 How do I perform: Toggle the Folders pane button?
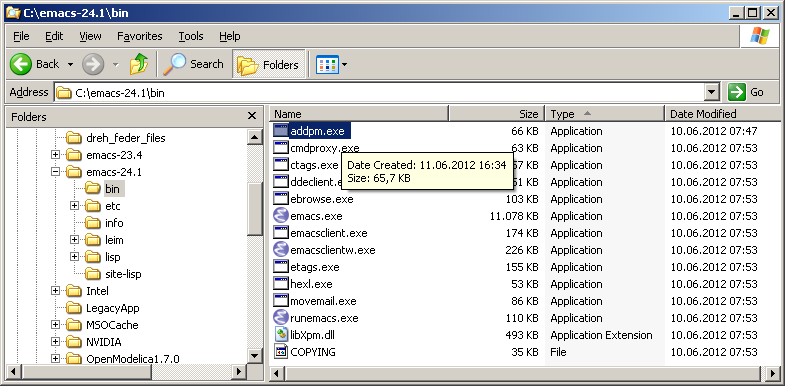[268, 64]
